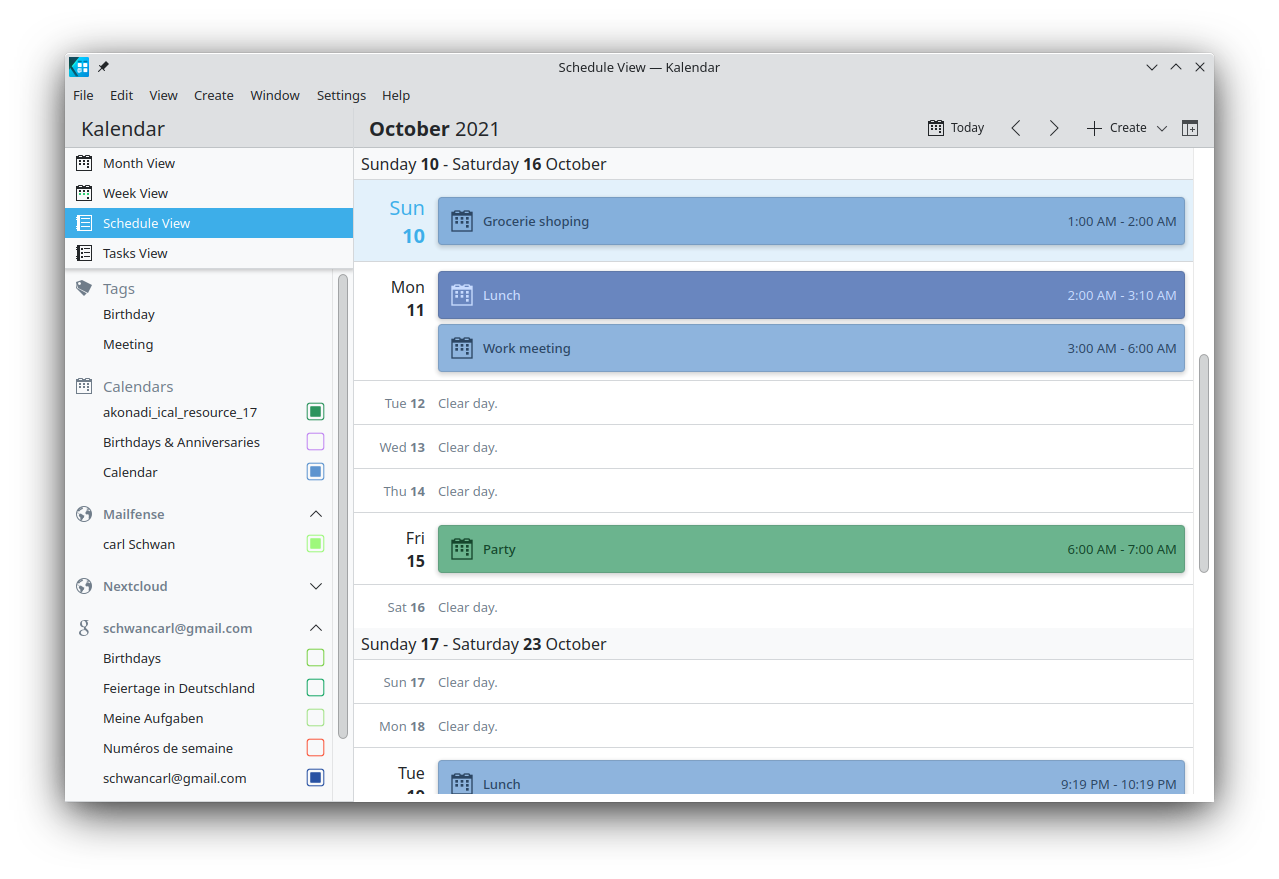The width and height of the screenshot is (1279, 879).
Task: Go to previous period with left arrow
Action: tap(1016, 128)
